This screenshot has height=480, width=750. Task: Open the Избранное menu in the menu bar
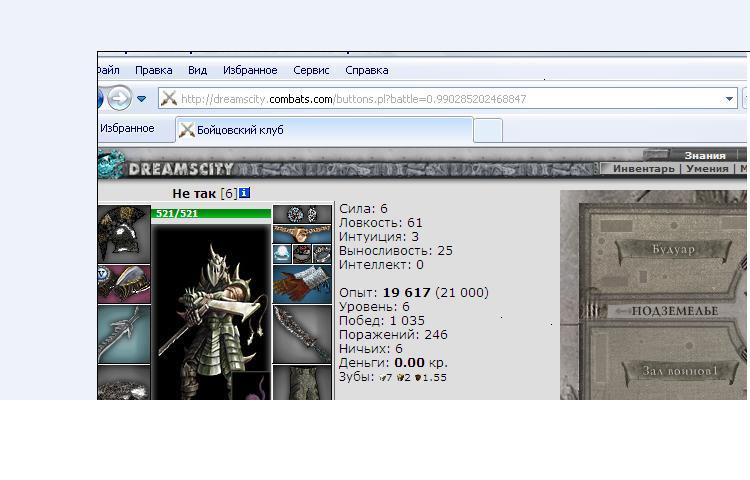(250, 70)
